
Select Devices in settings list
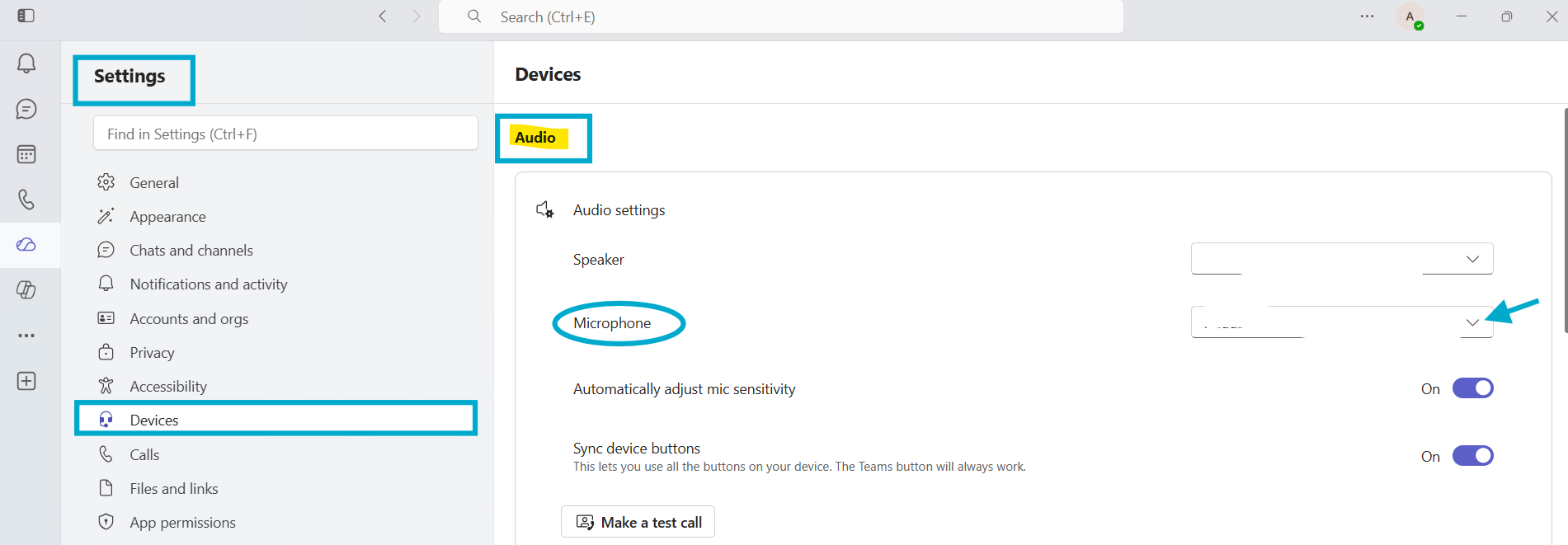276,419
